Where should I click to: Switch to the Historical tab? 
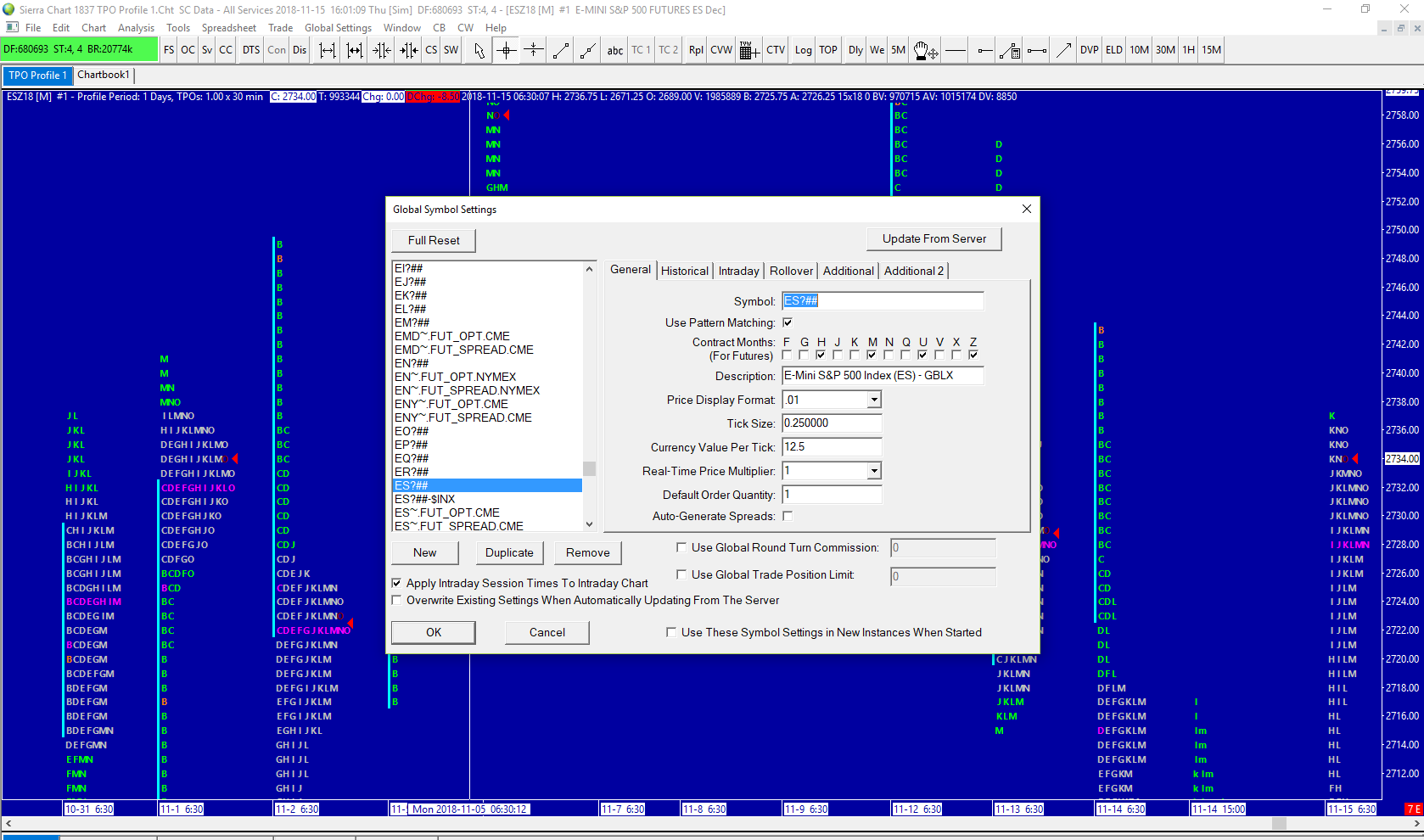[x=684, y=271]
